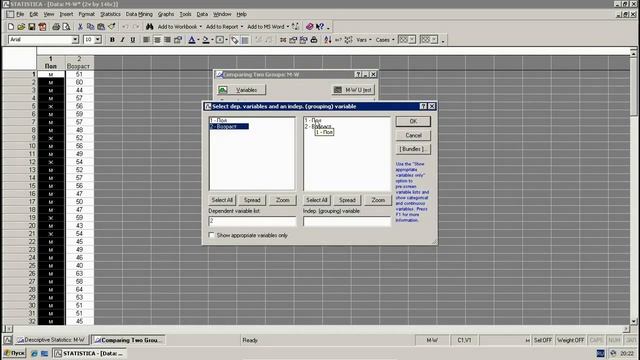
Task: Click the Save floppy disk icon
Action: (31, 27)
